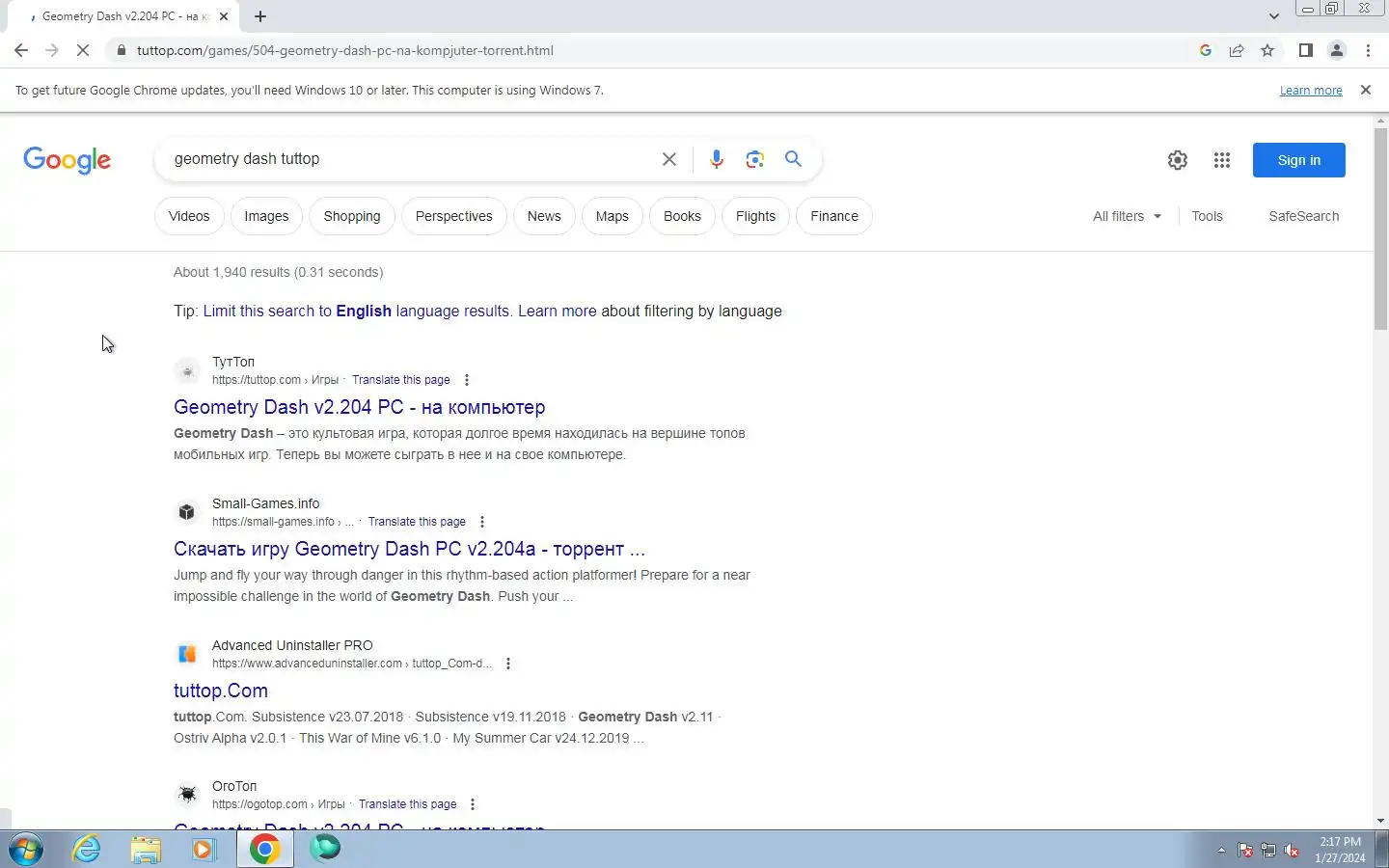Open the Google apps grid

click(x=1222, y=160)
